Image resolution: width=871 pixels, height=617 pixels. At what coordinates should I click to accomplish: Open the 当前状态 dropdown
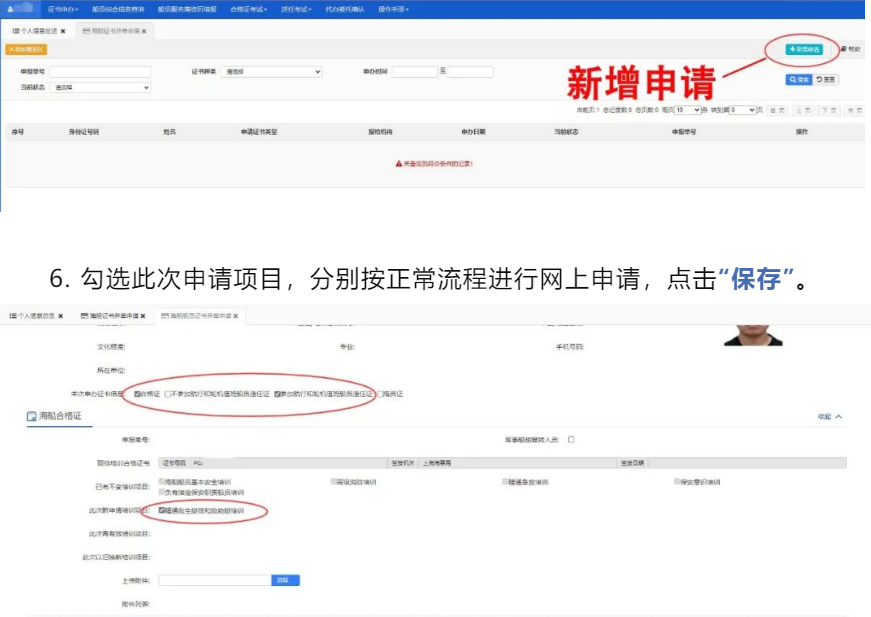click(100, 88)
